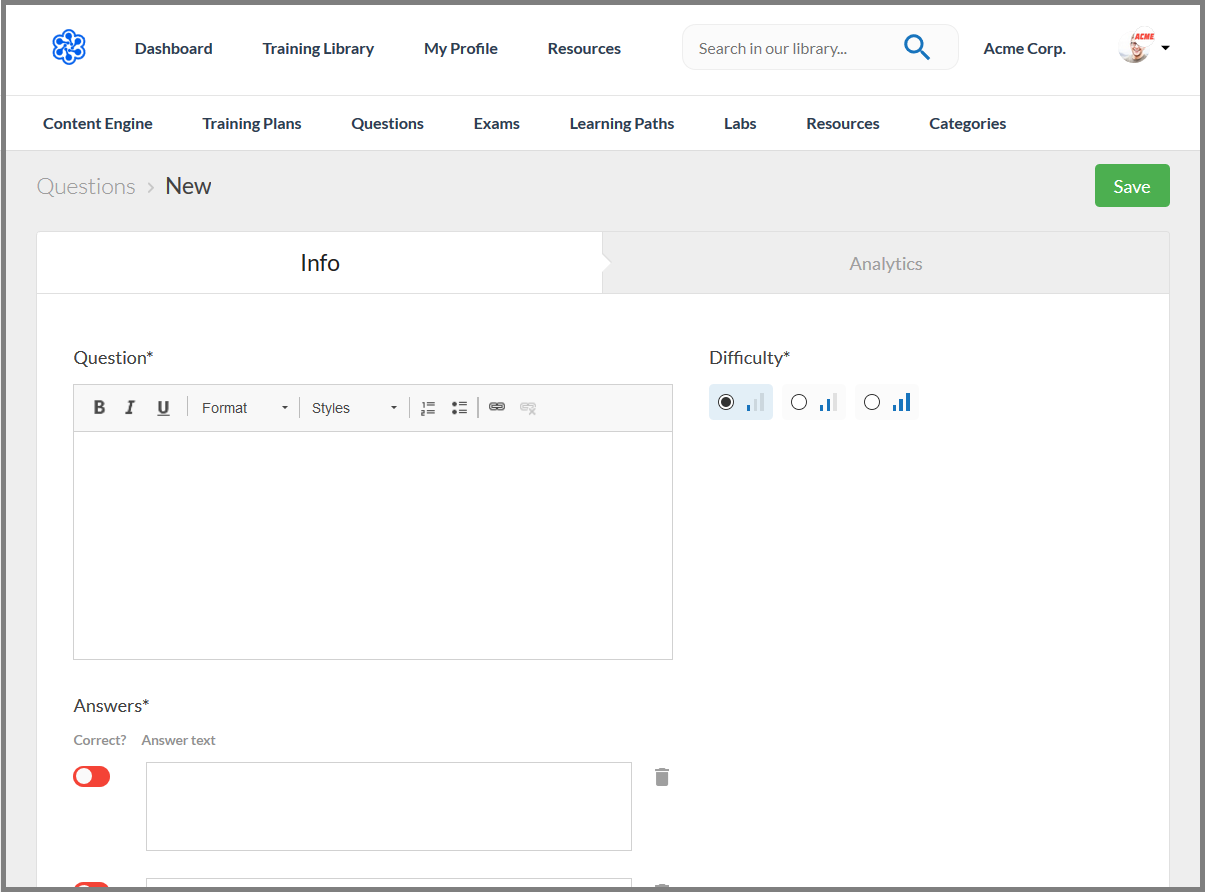Viewport: 1205px width, 892px height.
Task: Open the Questions section in sub-navigation
Action: click(x=388, y=124)
